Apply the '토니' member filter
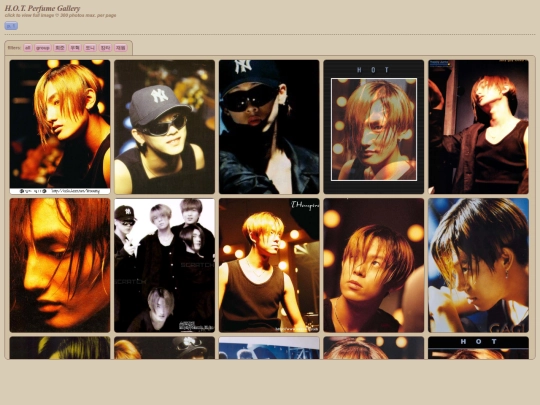Screen dimensions: 540x405 90,48
